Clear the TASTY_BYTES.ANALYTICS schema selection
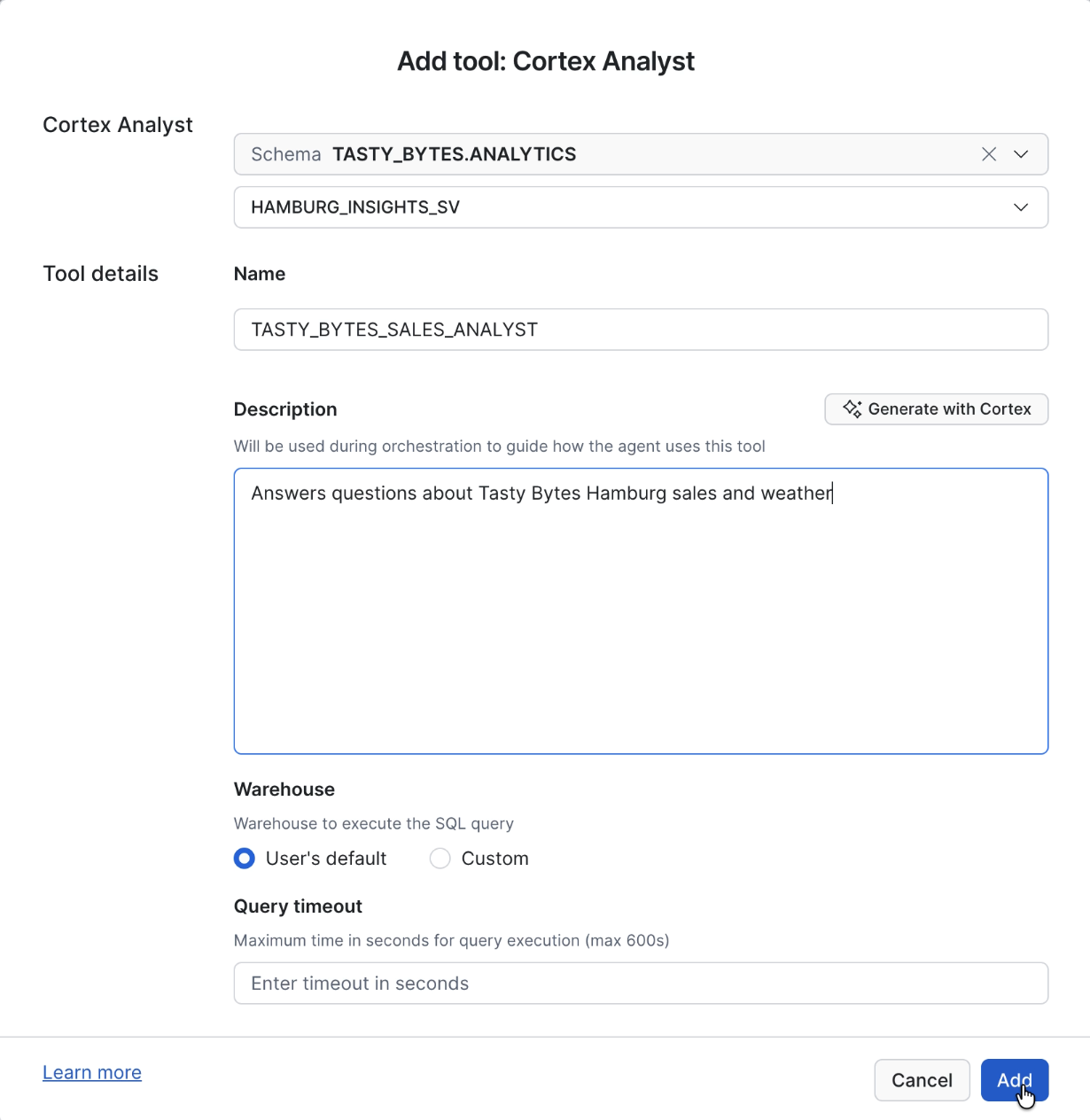Screen dimensions: 1090x1120 [989, 154]
